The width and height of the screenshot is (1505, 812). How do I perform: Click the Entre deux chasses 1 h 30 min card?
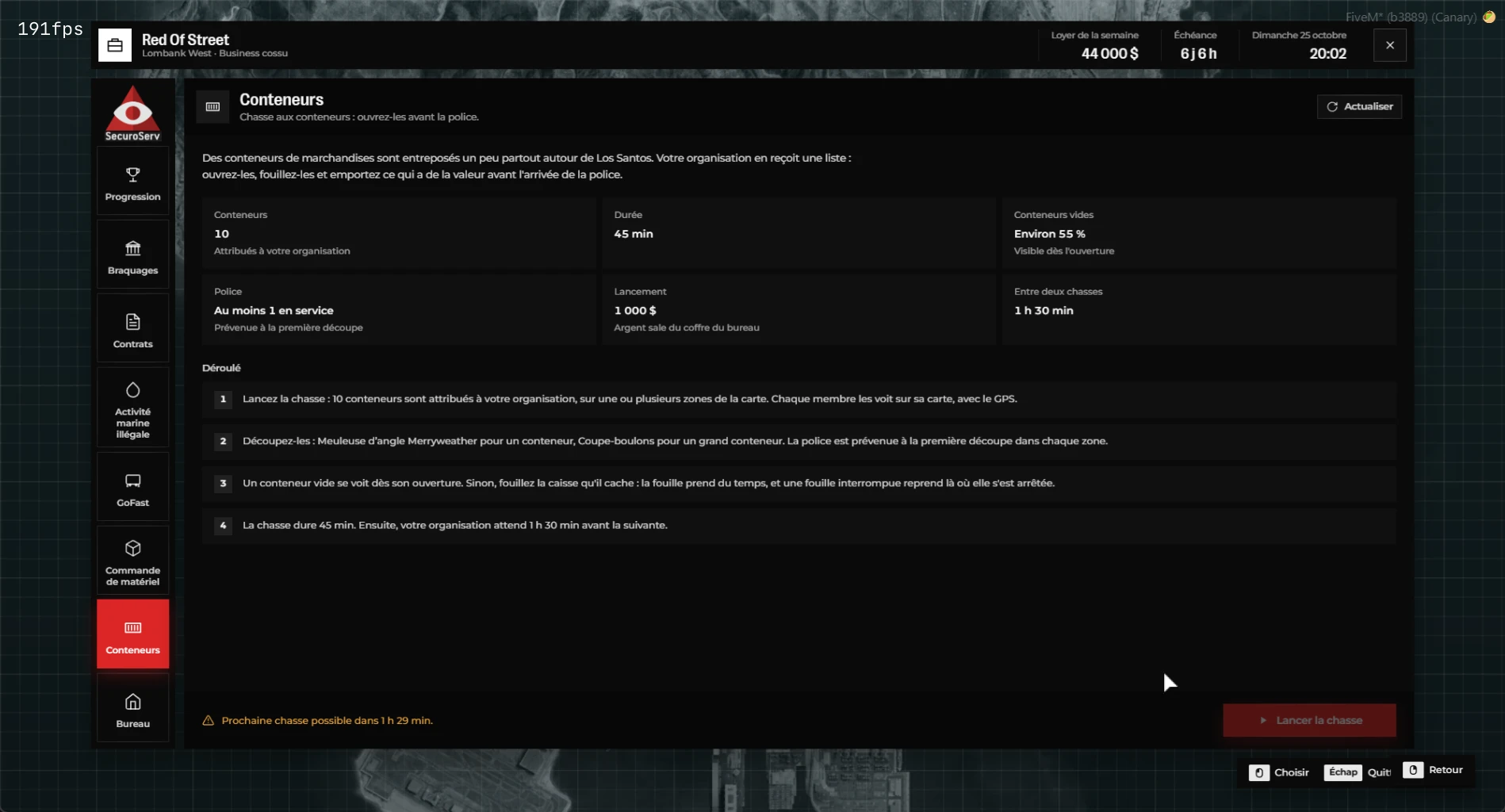pyautogui.click(x=1199, y=309)
